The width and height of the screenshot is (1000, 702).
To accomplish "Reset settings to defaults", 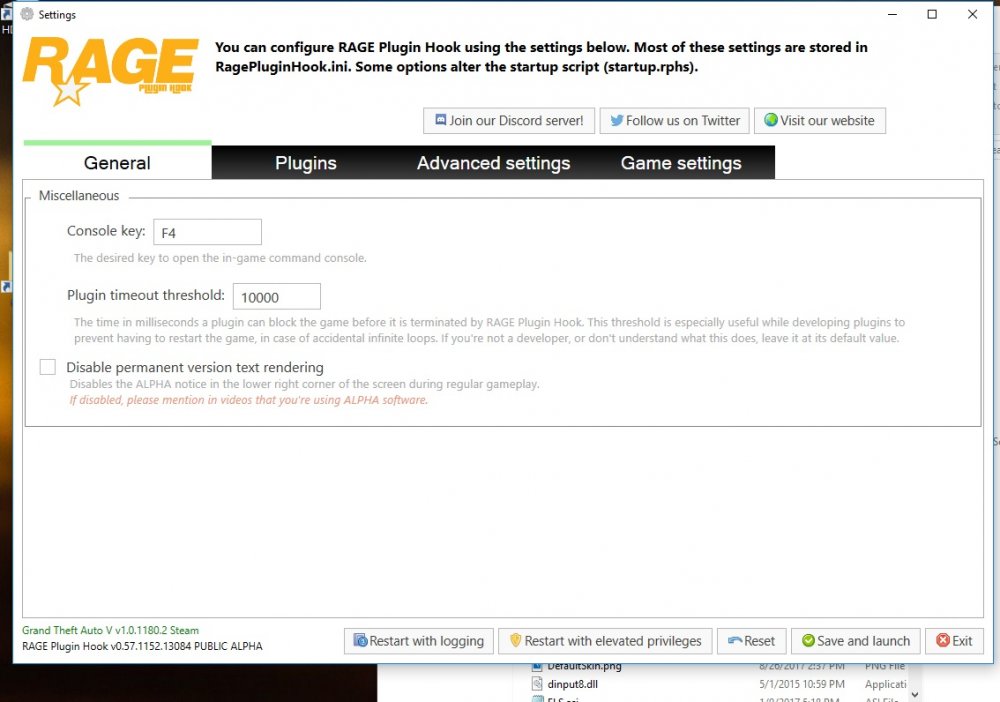I will (751, 641).
